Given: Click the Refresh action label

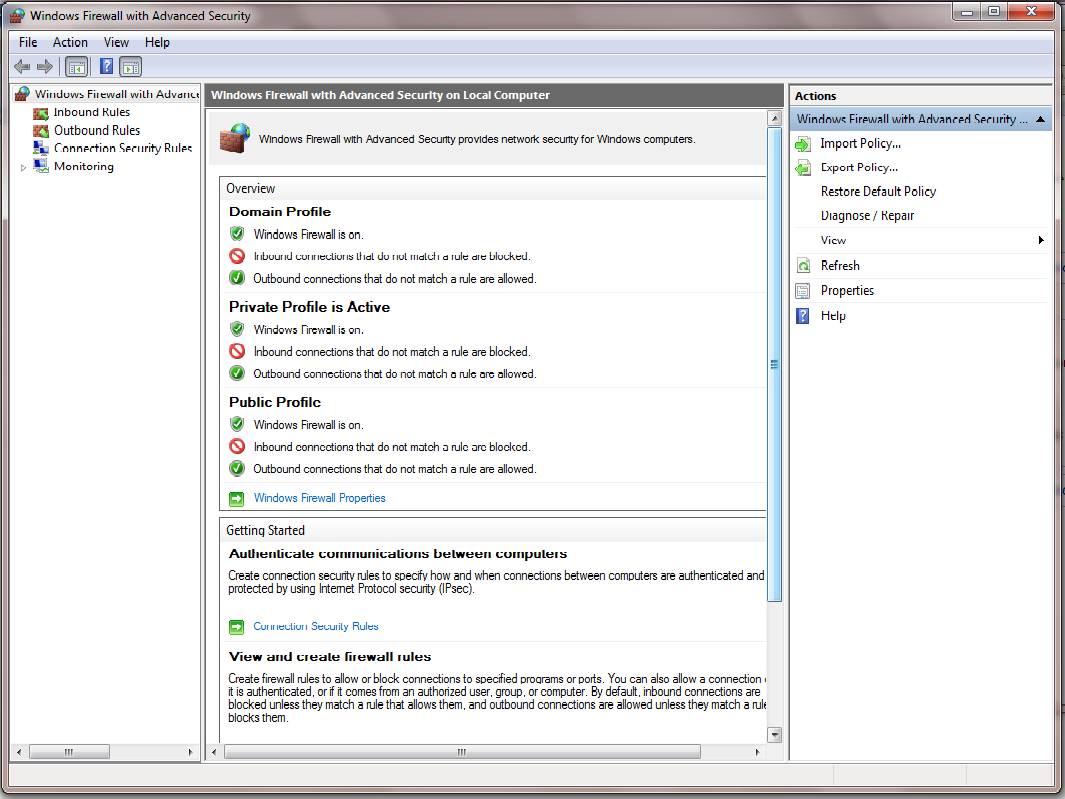Looking at the screenshot, I should click(x=840, y=266).
